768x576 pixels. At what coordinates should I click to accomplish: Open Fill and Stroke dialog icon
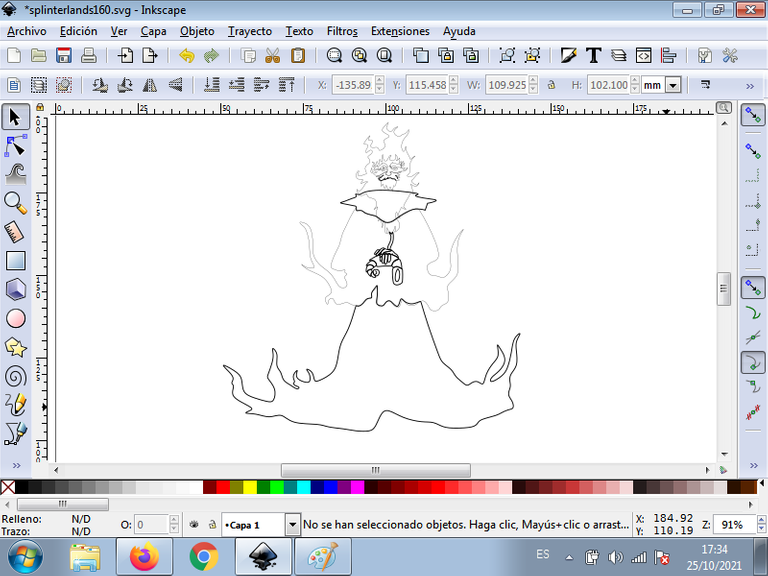coord(569,55)
